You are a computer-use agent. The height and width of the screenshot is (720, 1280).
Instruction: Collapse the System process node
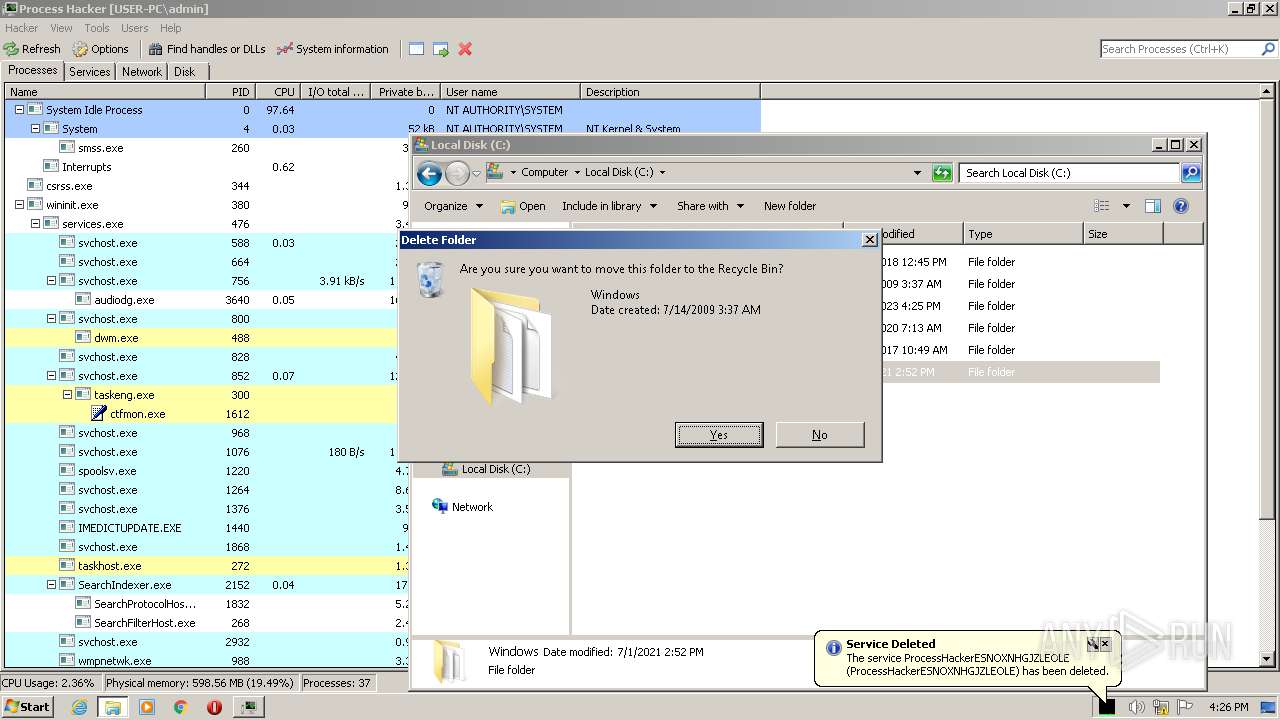click(x=35, y=129)
